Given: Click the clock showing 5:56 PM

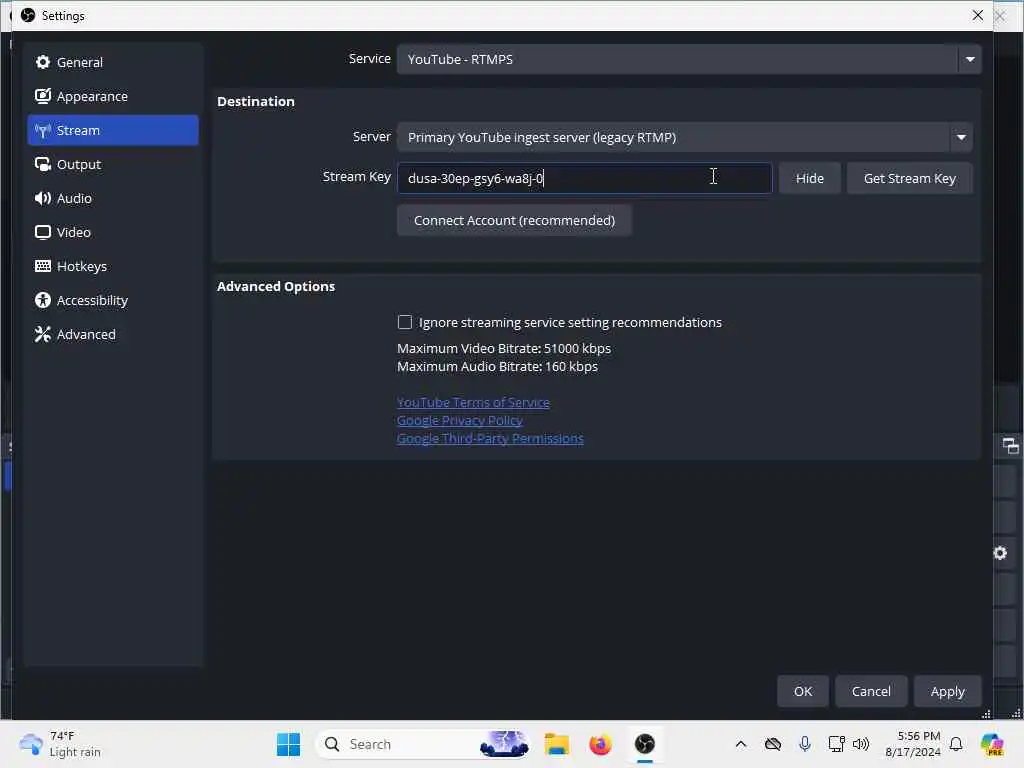Looking at the screenshot, I should coord(912,744).
